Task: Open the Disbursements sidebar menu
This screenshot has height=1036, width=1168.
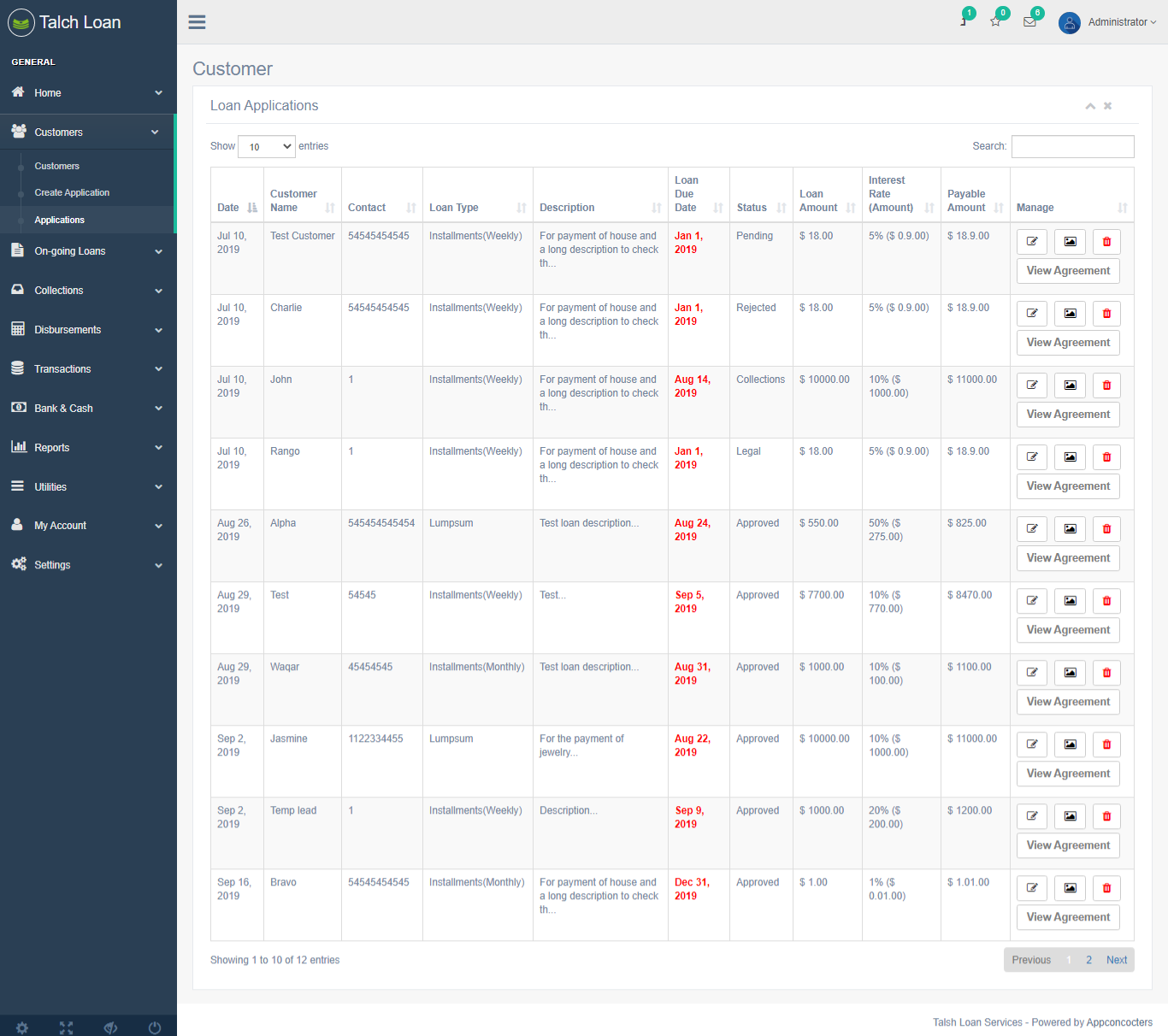Action: coord(87,330)
